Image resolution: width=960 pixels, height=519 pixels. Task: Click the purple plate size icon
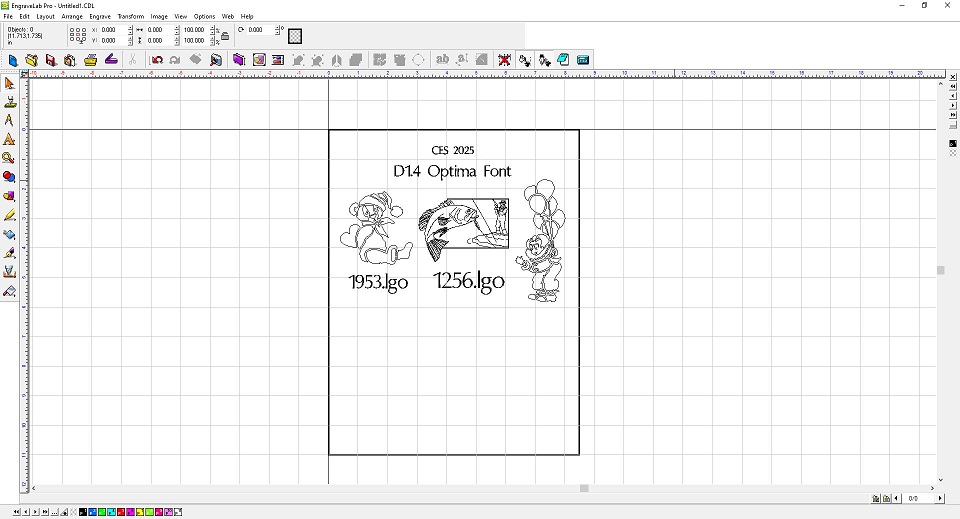[x=239, y=60]
